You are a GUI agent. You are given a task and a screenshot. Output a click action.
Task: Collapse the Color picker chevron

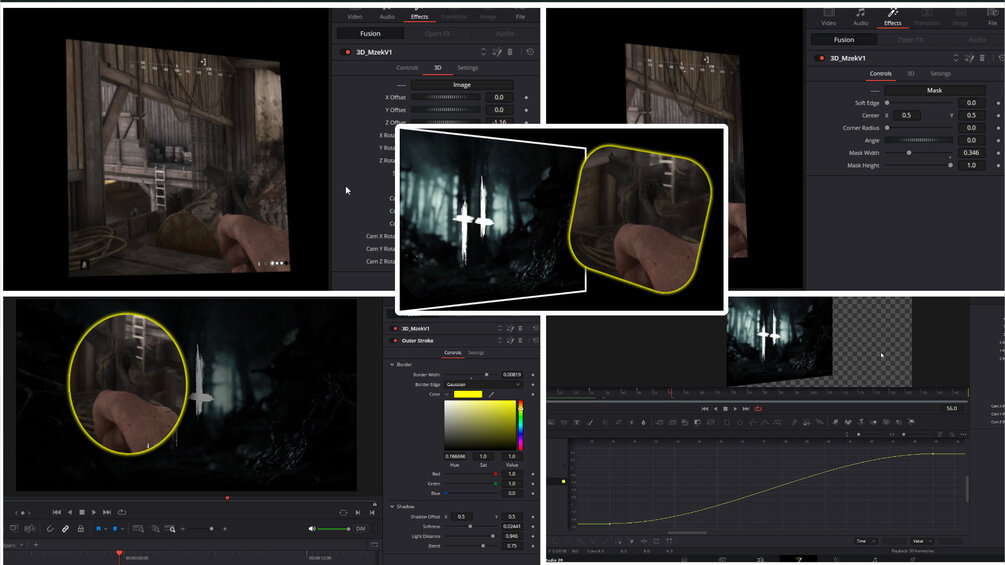tap(447, 394)
